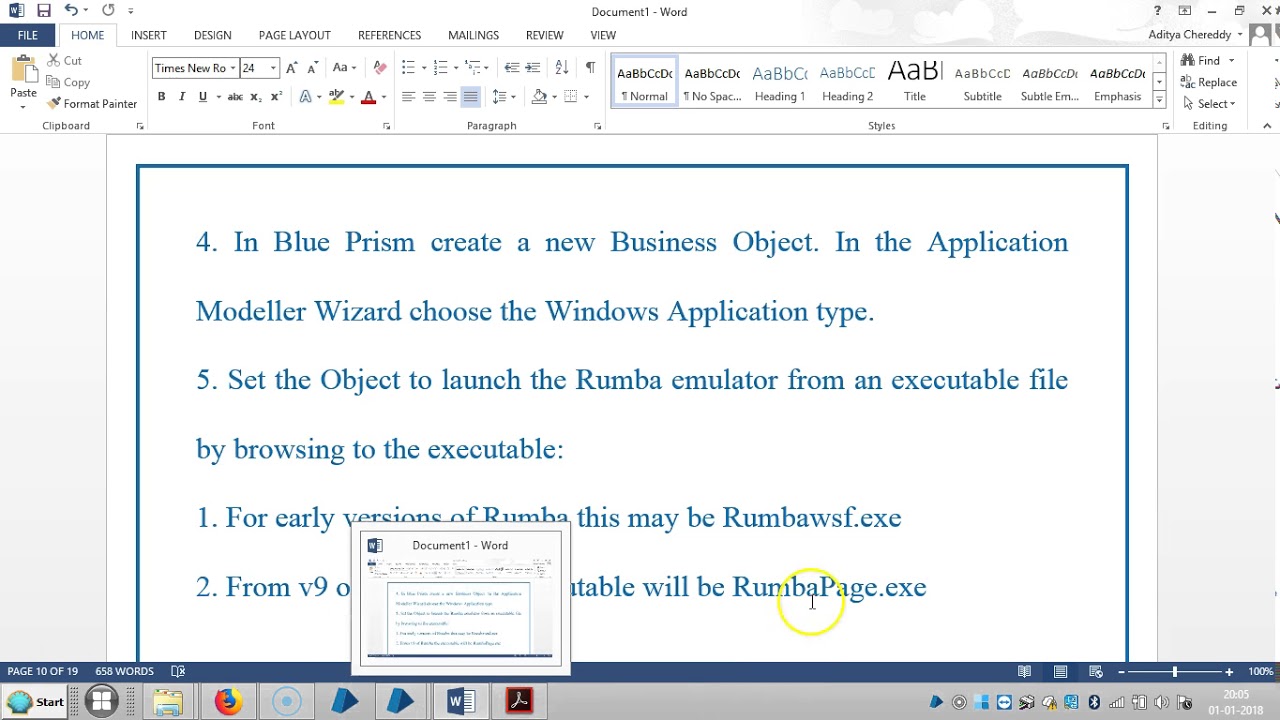Toggle subscript formatting
Viewport: 1280px width, 720px height.
(x=256, y=97)
